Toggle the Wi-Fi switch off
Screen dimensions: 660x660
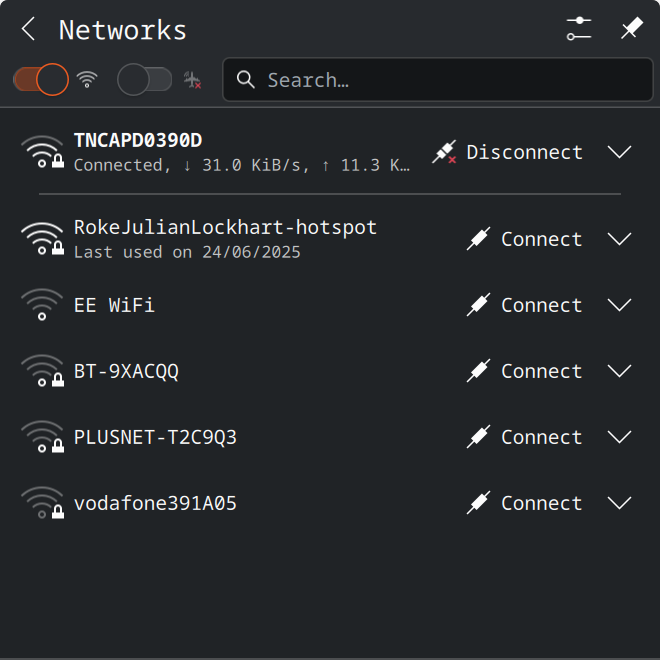[41, 80]
